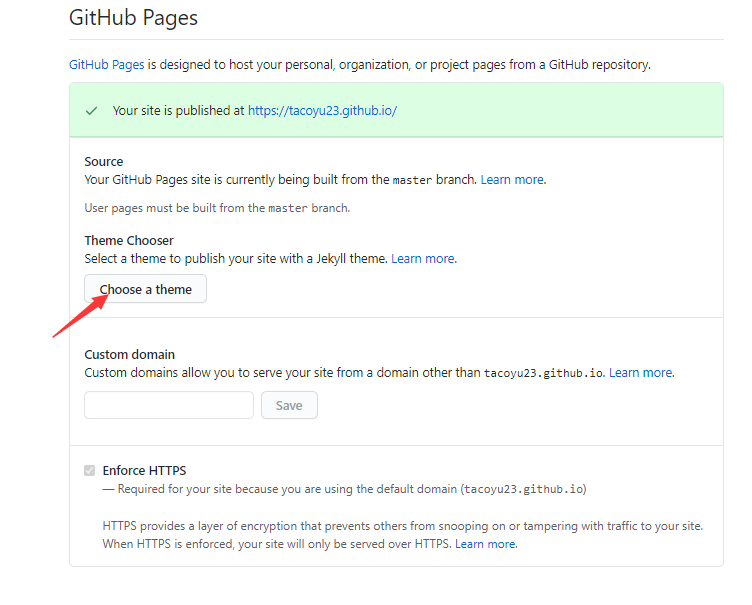
Task: Open the GitHub Pages documentation link
Action: pyautogui.click(x=106, y=64)
